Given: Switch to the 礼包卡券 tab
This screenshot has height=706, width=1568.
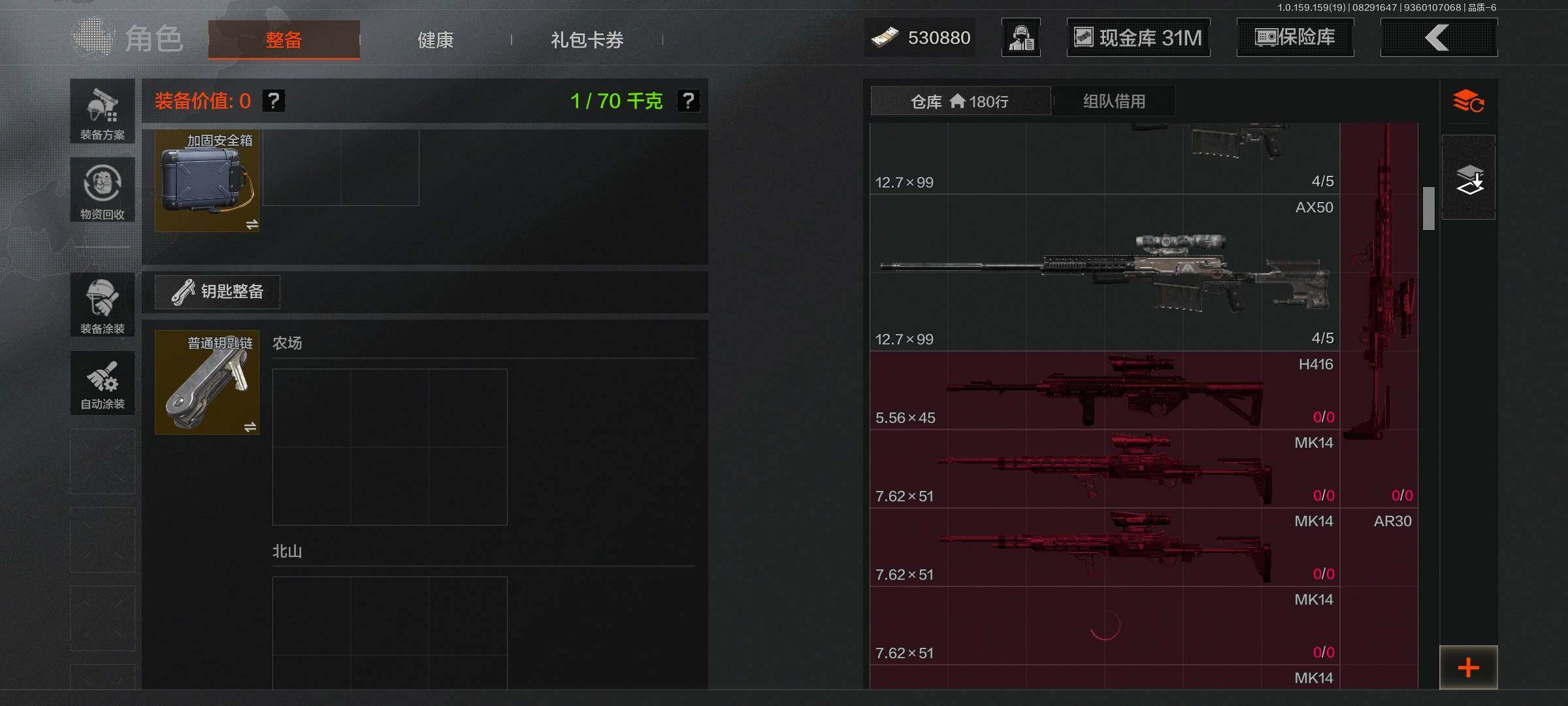Looking at the screenshot, I should [587, 40].
